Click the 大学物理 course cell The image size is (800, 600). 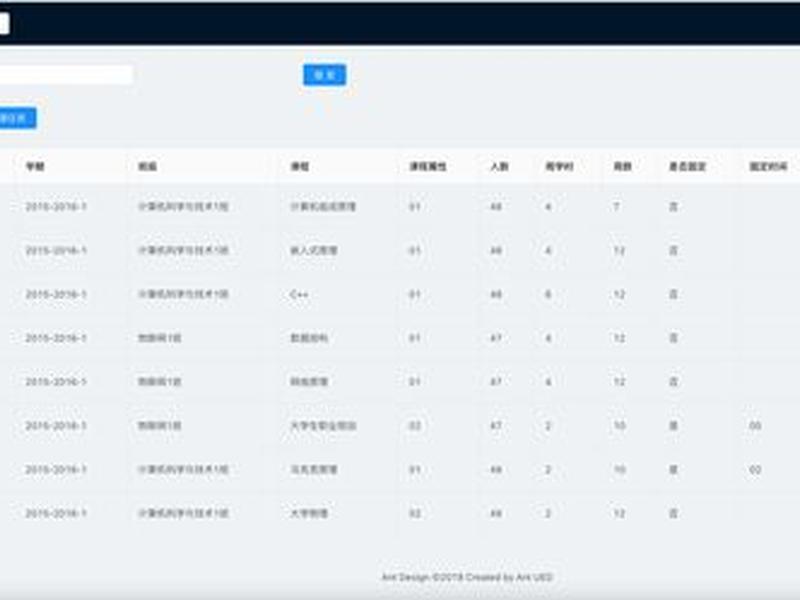(x=309, y=513)
